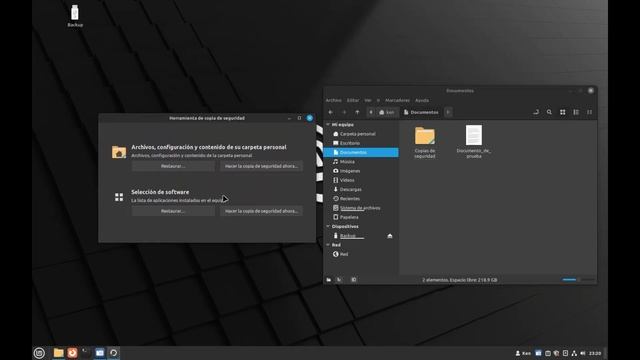Viewport: 640px width, 360px height.
Task: Select Papelera in sidebar
Action: pos(361,217)
